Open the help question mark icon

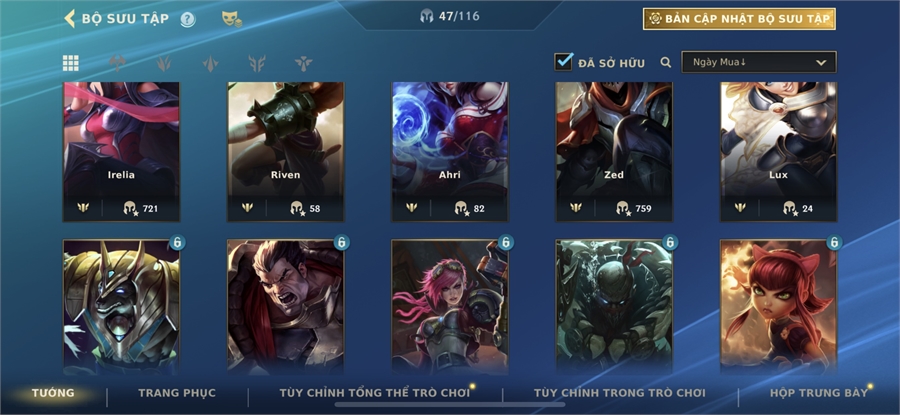click(188, 20)
